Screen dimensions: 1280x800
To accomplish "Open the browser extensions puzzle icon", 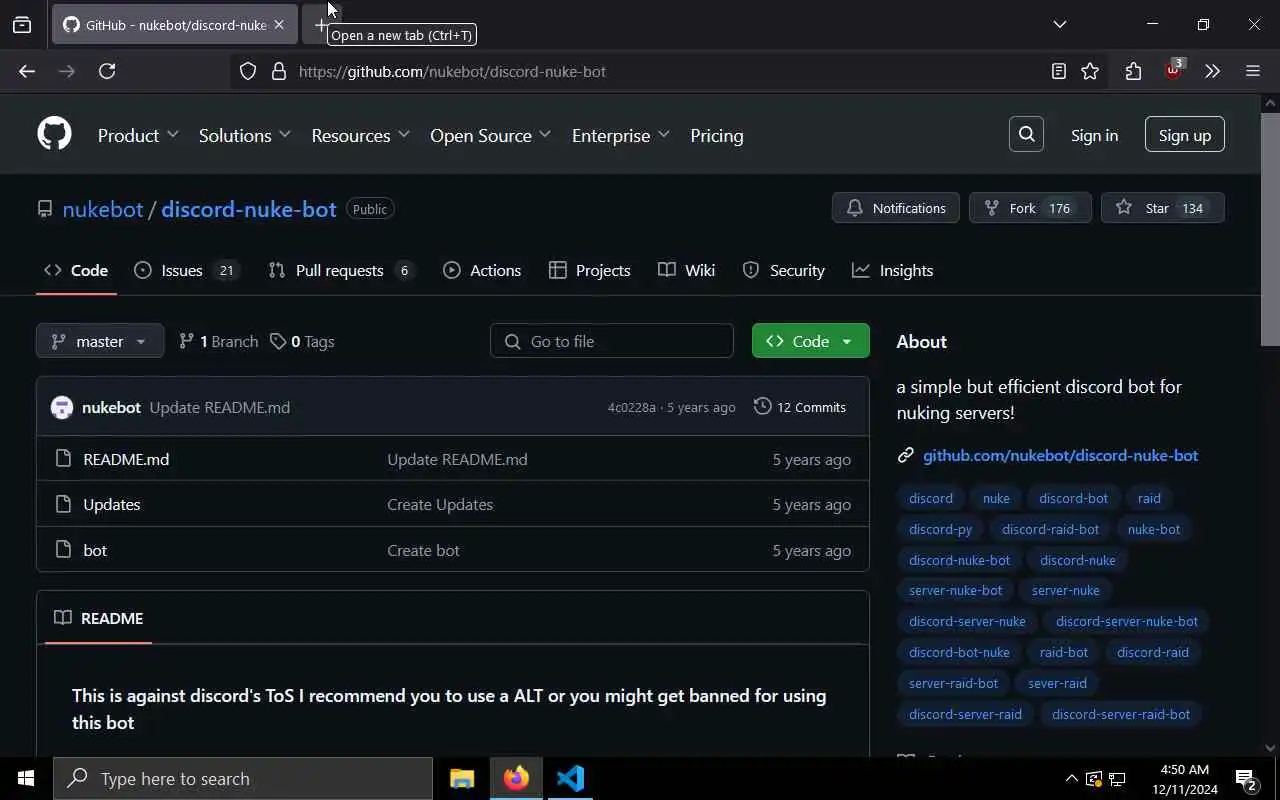I will [1133, 71].
